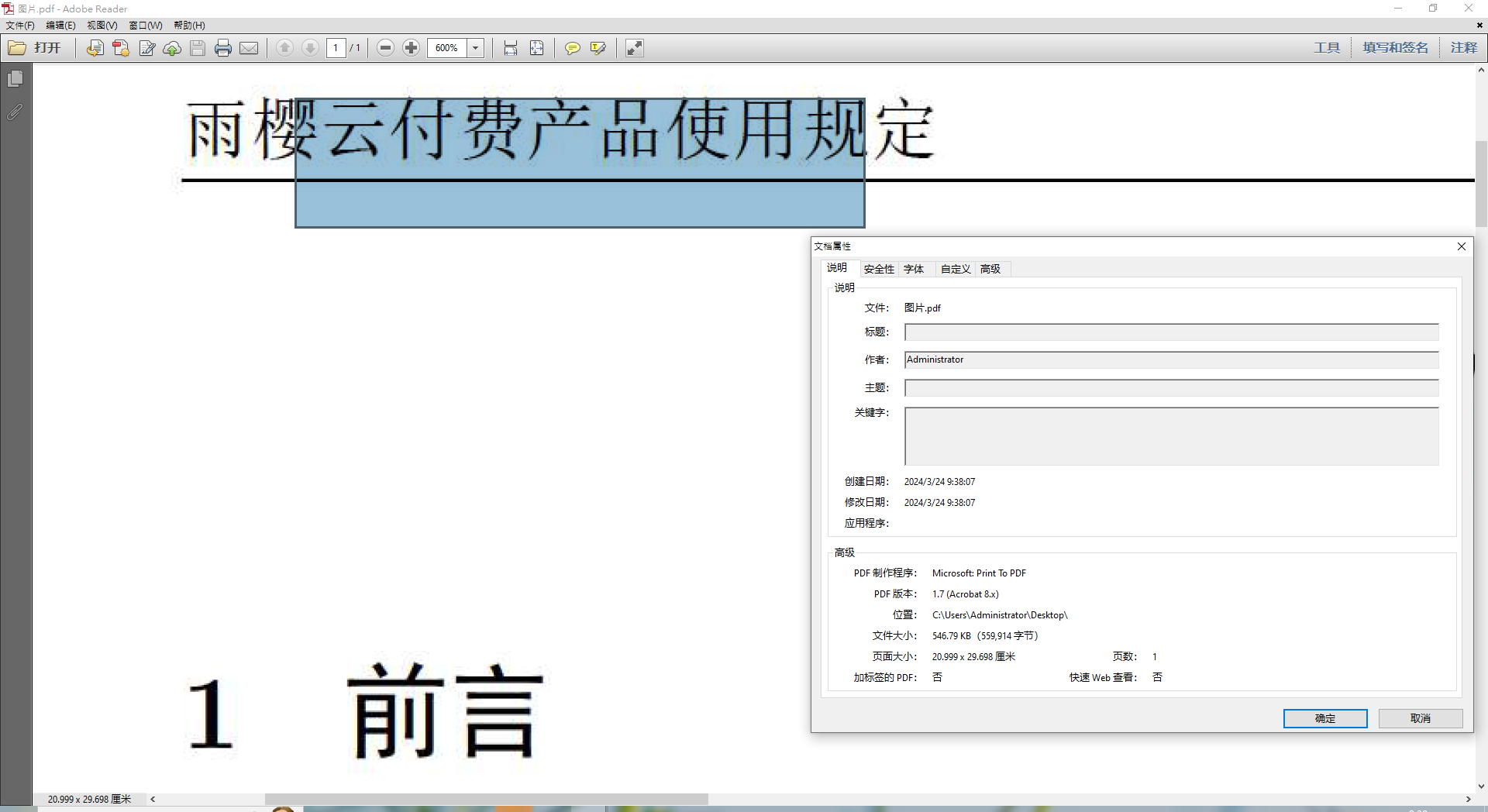Click the scroll down arrow
Image resolution: width=1488 pixels, height=812 pixels.
pos(1481,786)
